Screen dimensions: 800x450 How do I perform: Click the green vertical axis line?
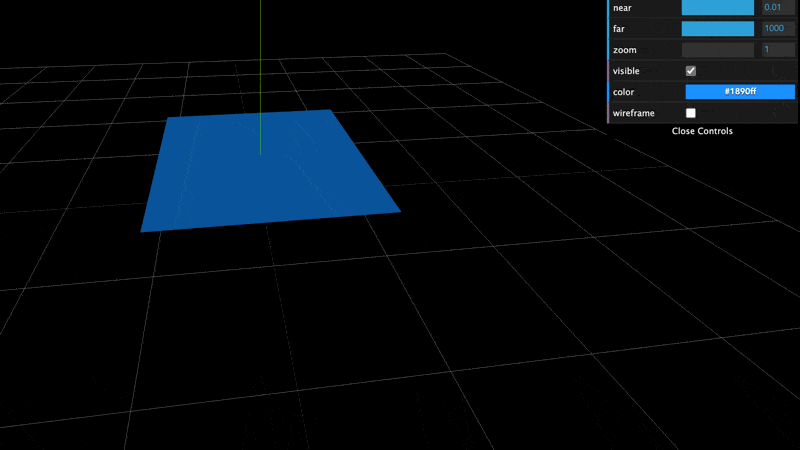pyautogui.click(x=260, y=60)
